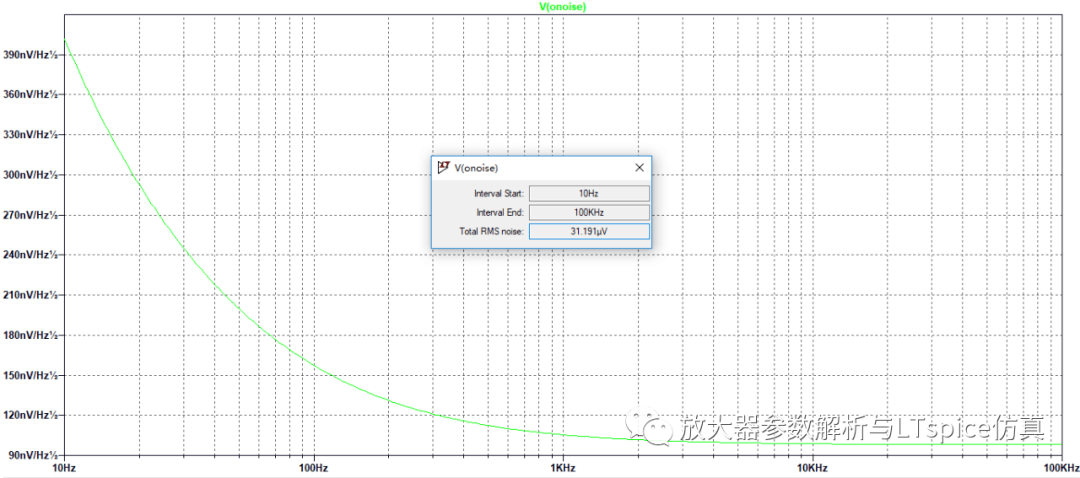Click the "Total RMS noise:" label text
1080x478 pixels.
point(490,232)
